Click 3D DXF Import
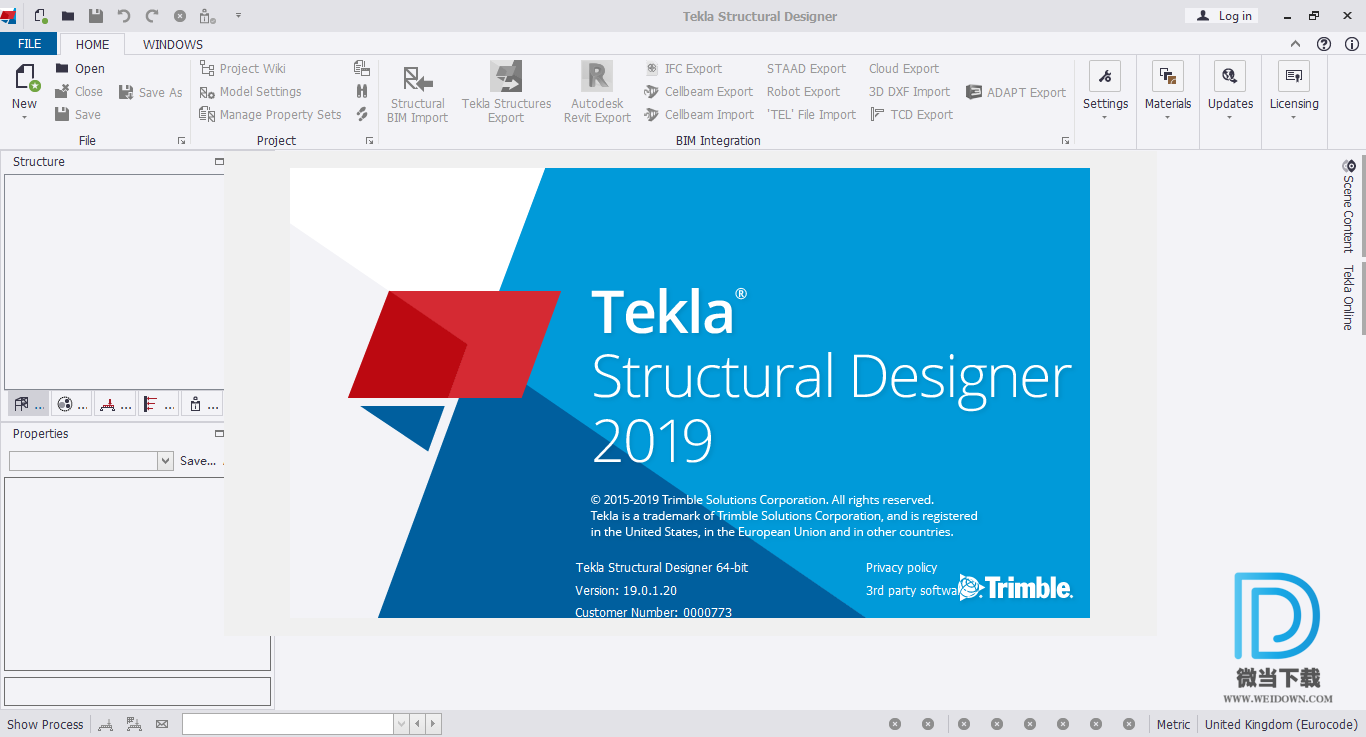Image resolution: width=1366 pixels, height=737 pixels. [909, 92]
